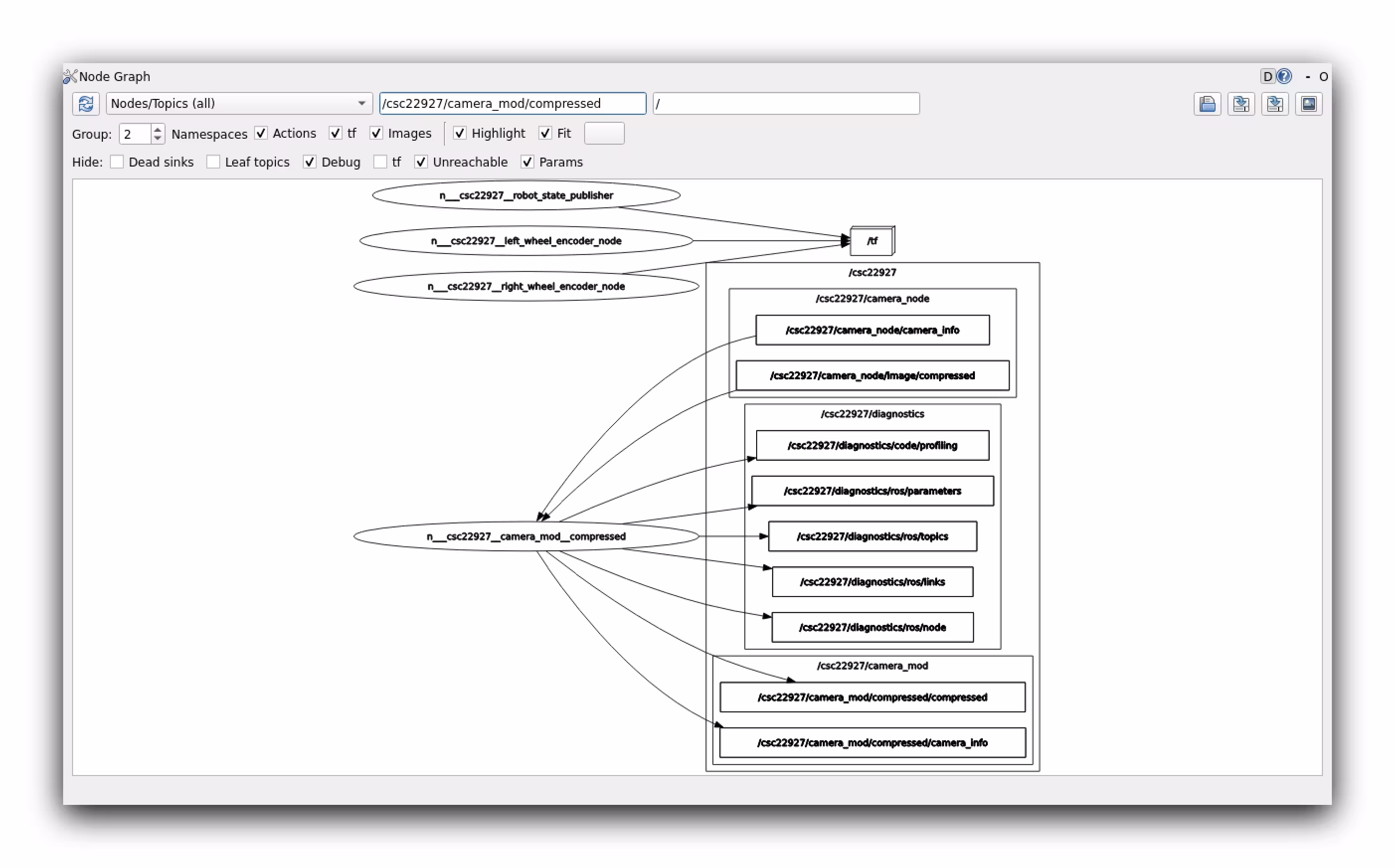Open rqt help via the question mark icon

pos(1284,76)
